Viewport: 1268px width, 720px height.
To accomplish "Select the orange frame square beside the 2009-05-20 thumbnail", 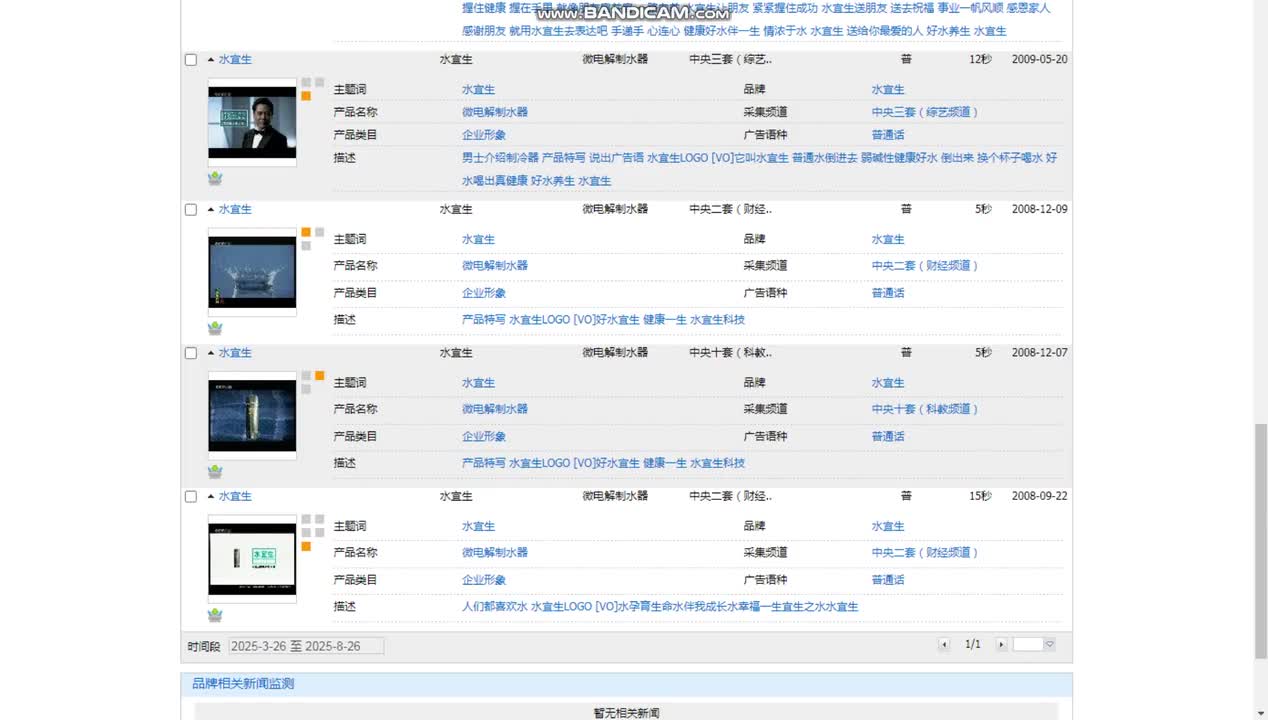I will (x=306, y=96).
